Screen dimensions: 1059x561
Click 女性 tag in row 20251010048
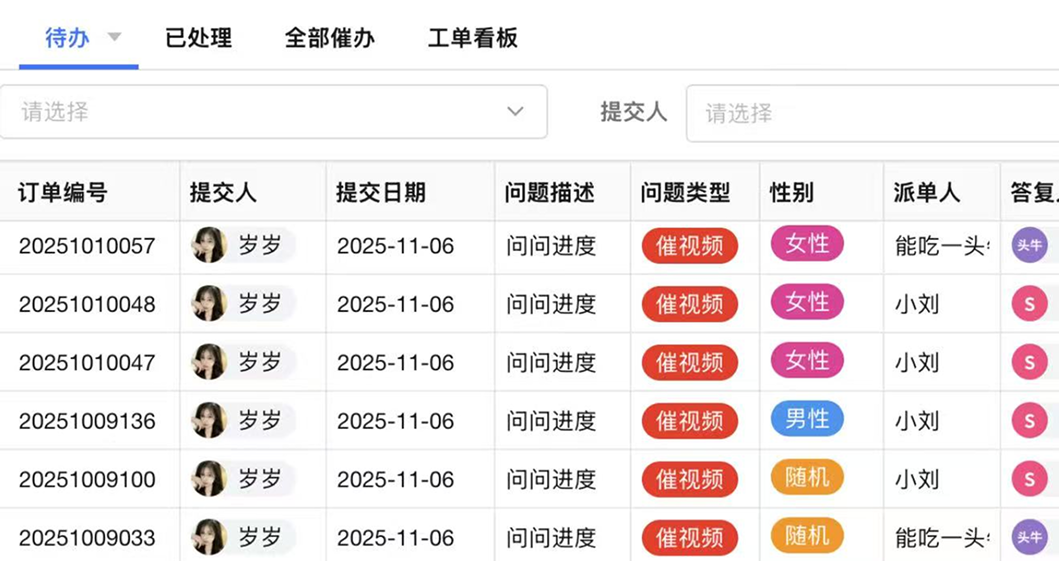(807, 302)
